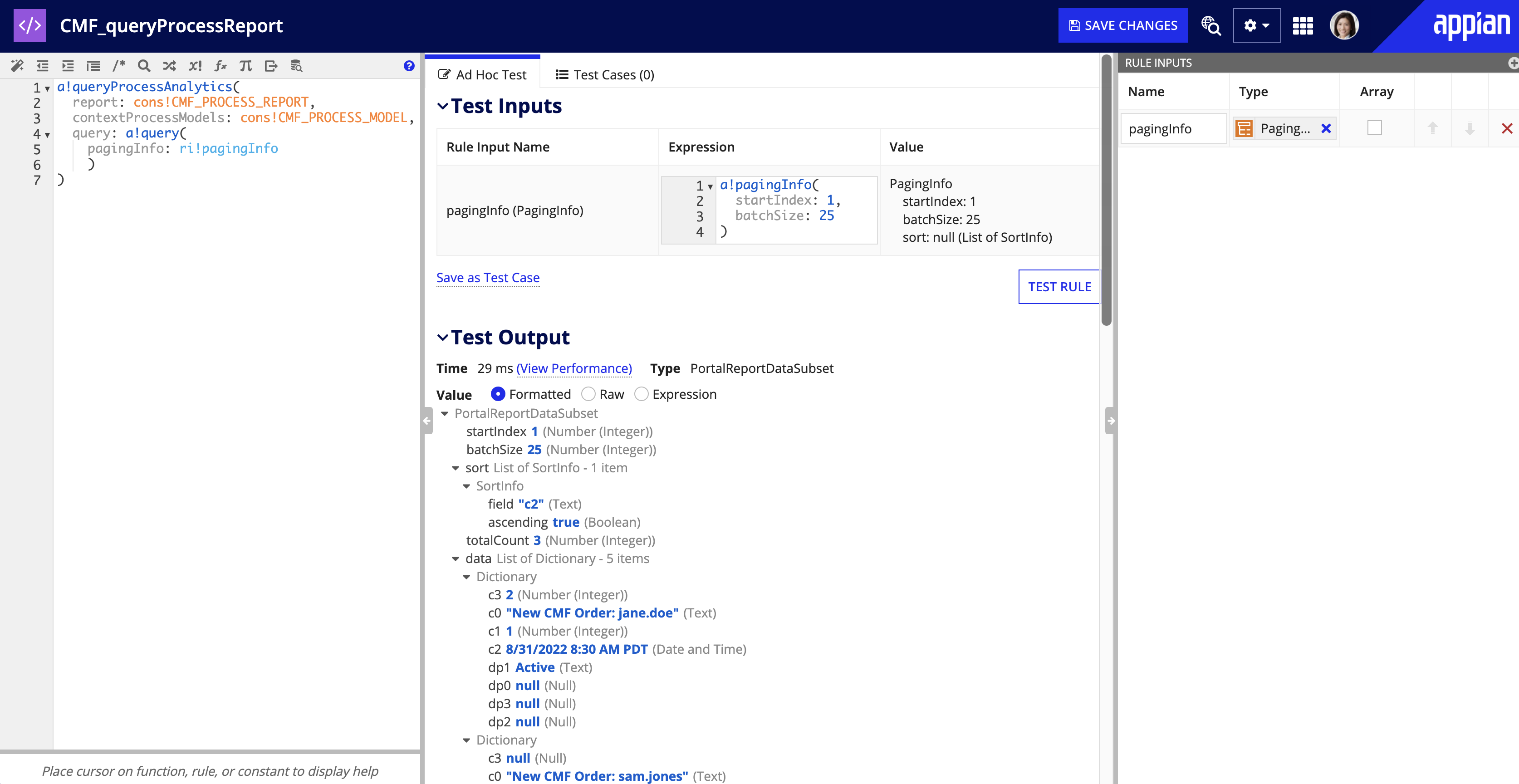Image resolution: width=1519 pixels, height=784 pixels.
Task: Click the outdent icon in editor toolbar
Action: point(43,65)
